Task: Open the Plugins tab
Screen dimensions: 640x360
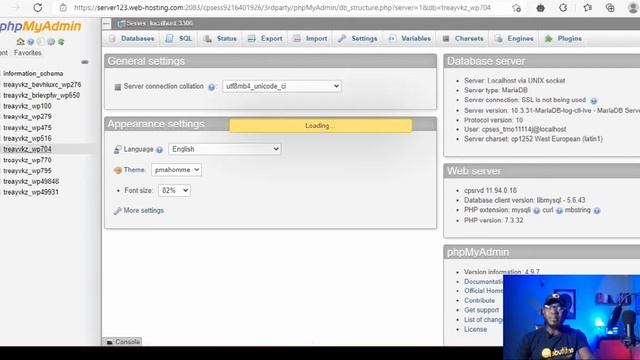Action: (564, 38)
